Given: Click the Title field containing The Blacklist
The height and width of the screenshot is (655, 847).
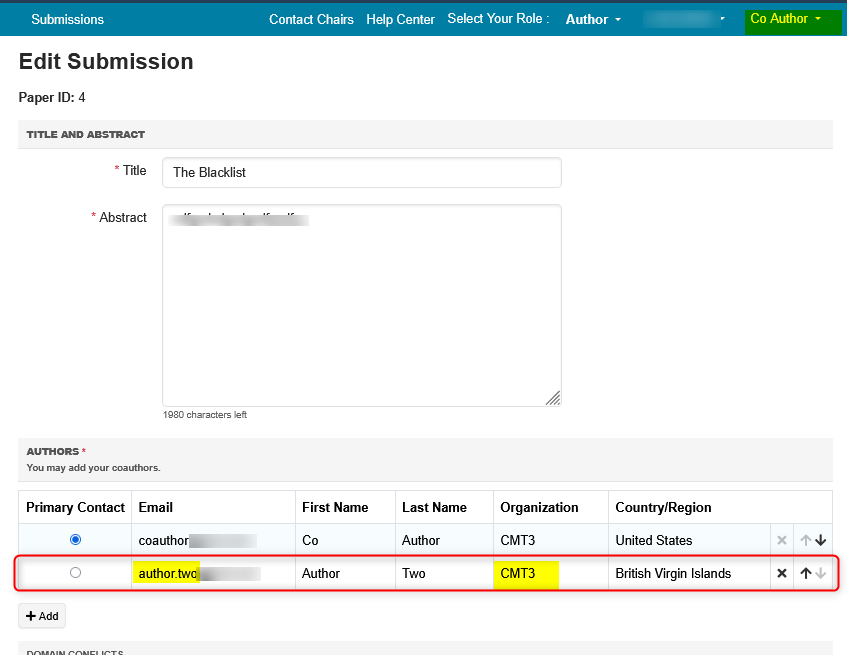Looking at the screenshot, I should 361,172.
